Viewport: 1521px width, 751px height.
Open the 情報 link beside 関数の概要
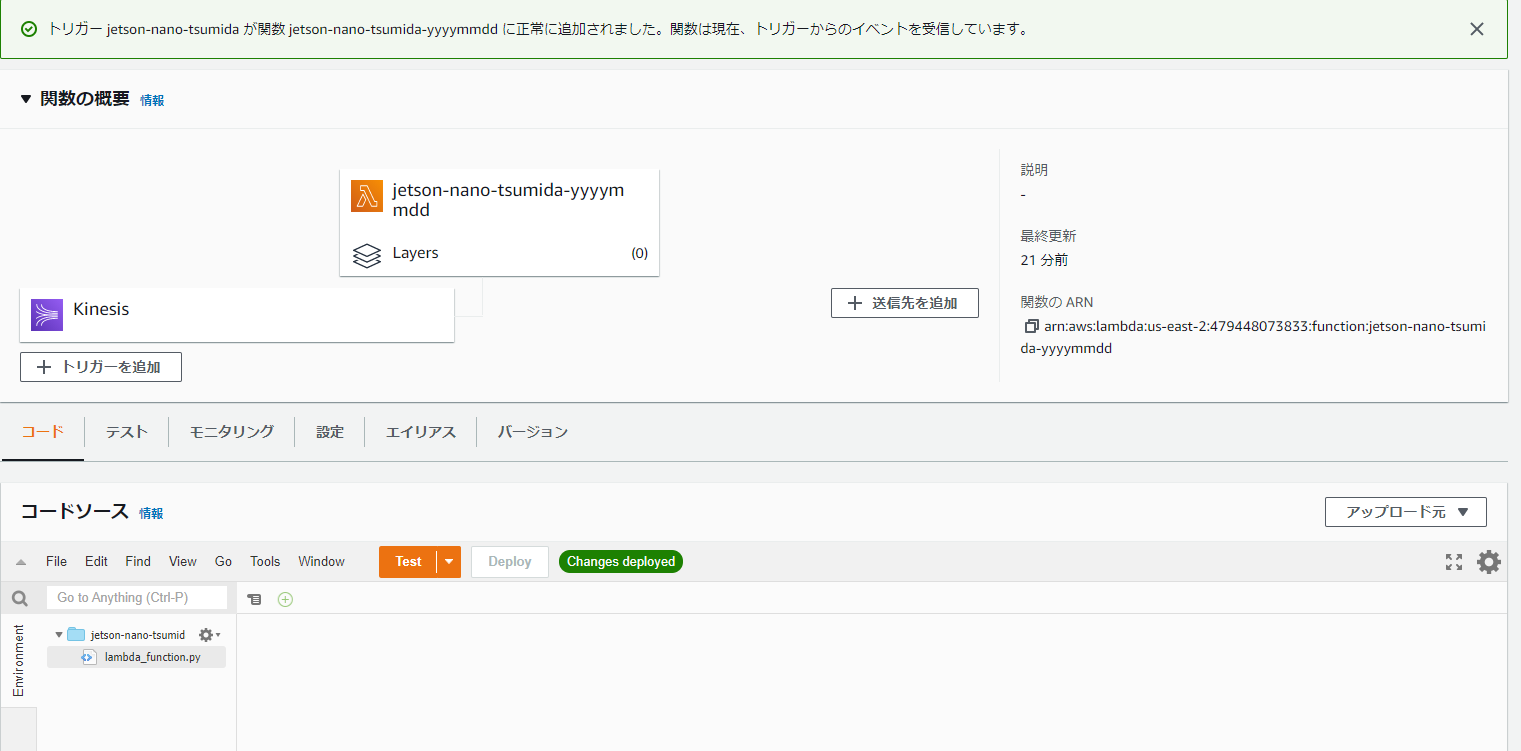[152, 100]
